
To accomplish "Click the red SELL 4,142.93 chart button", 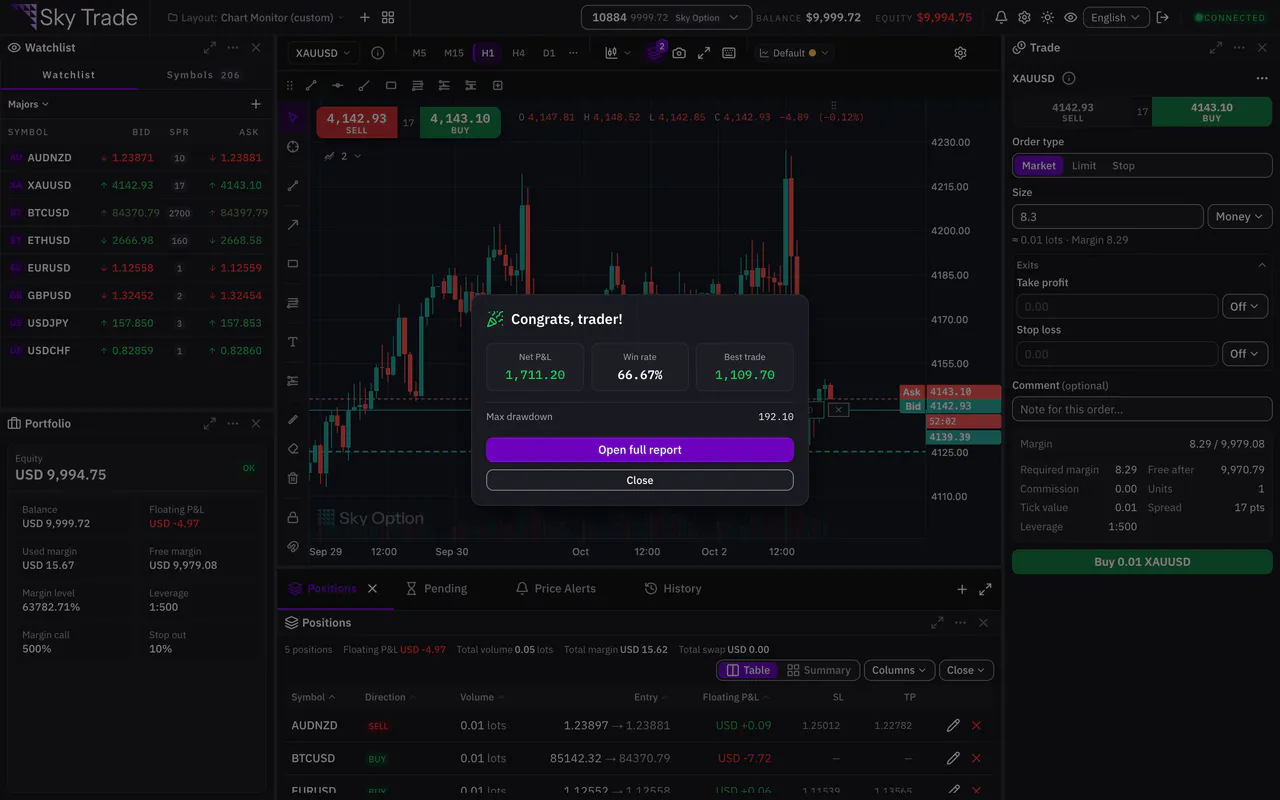I will click(357, 123).
